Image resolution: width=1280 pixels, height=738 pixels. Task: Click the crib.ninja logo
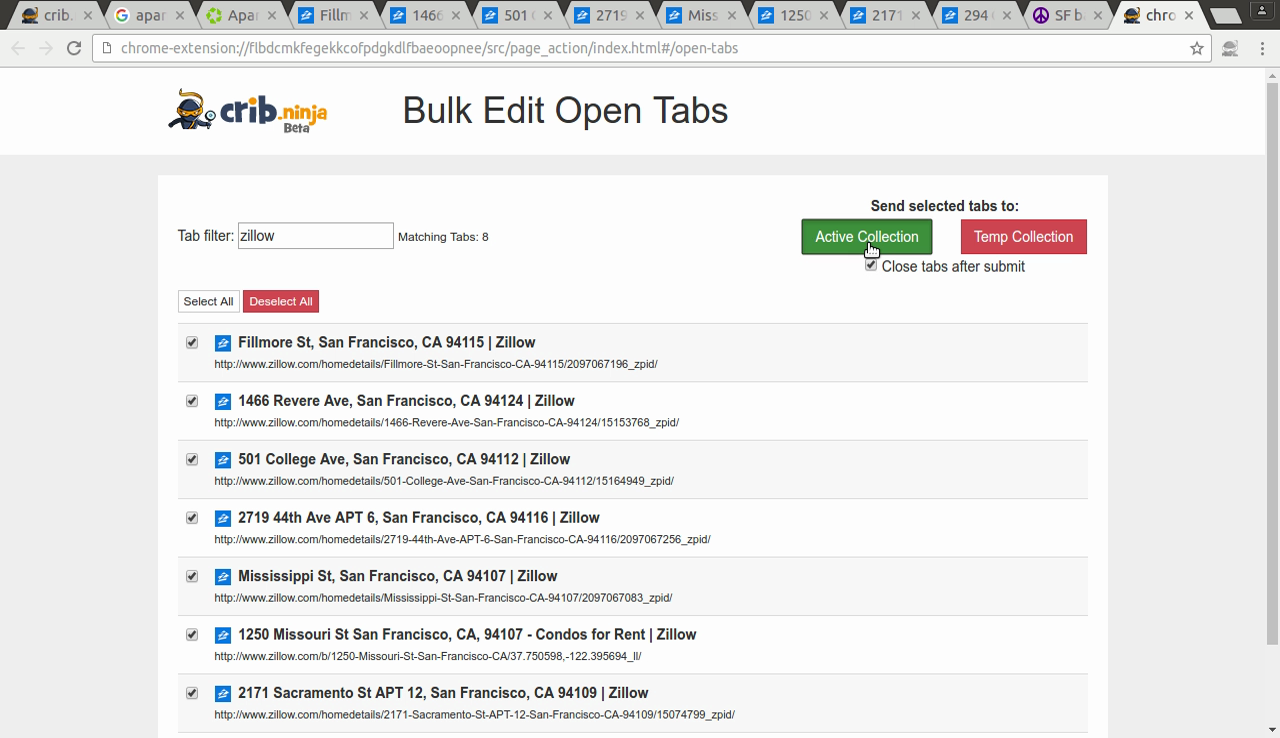click(x=248, y=111)
